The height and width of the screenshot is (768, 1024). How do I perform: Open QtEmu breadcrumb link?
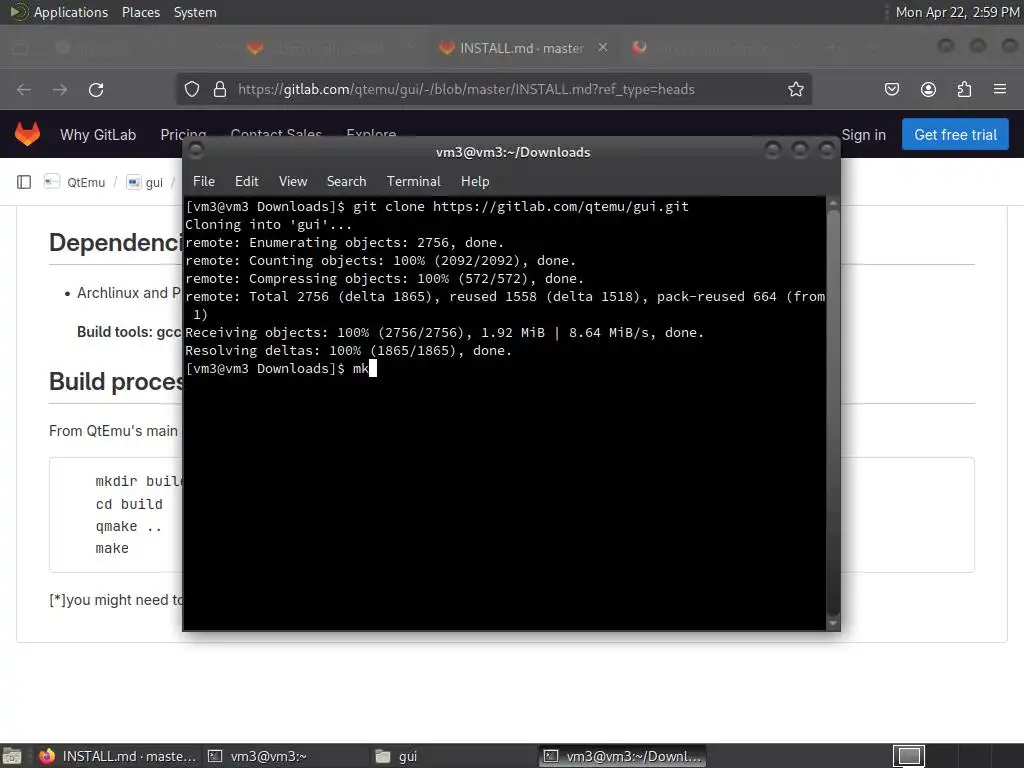coord(86,182)
